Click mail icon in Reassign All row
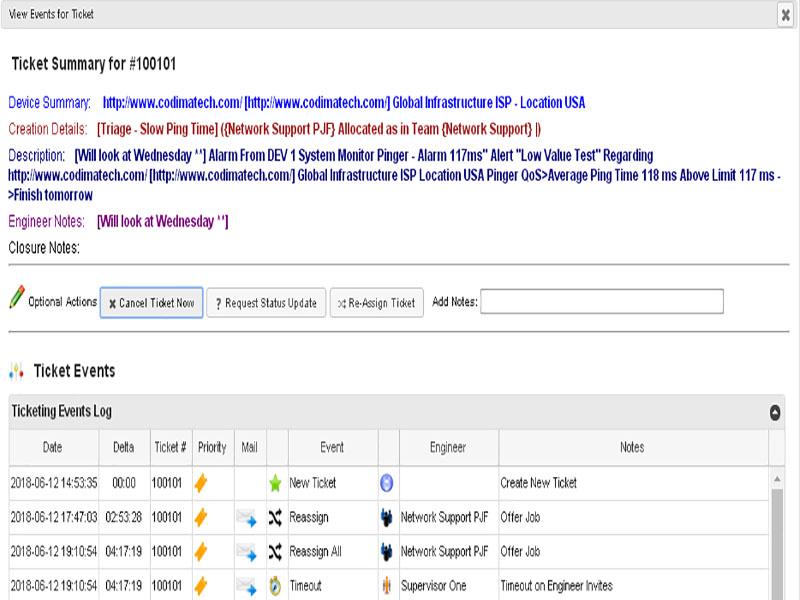This screenshot has width=800, height=600. point(247,553)
